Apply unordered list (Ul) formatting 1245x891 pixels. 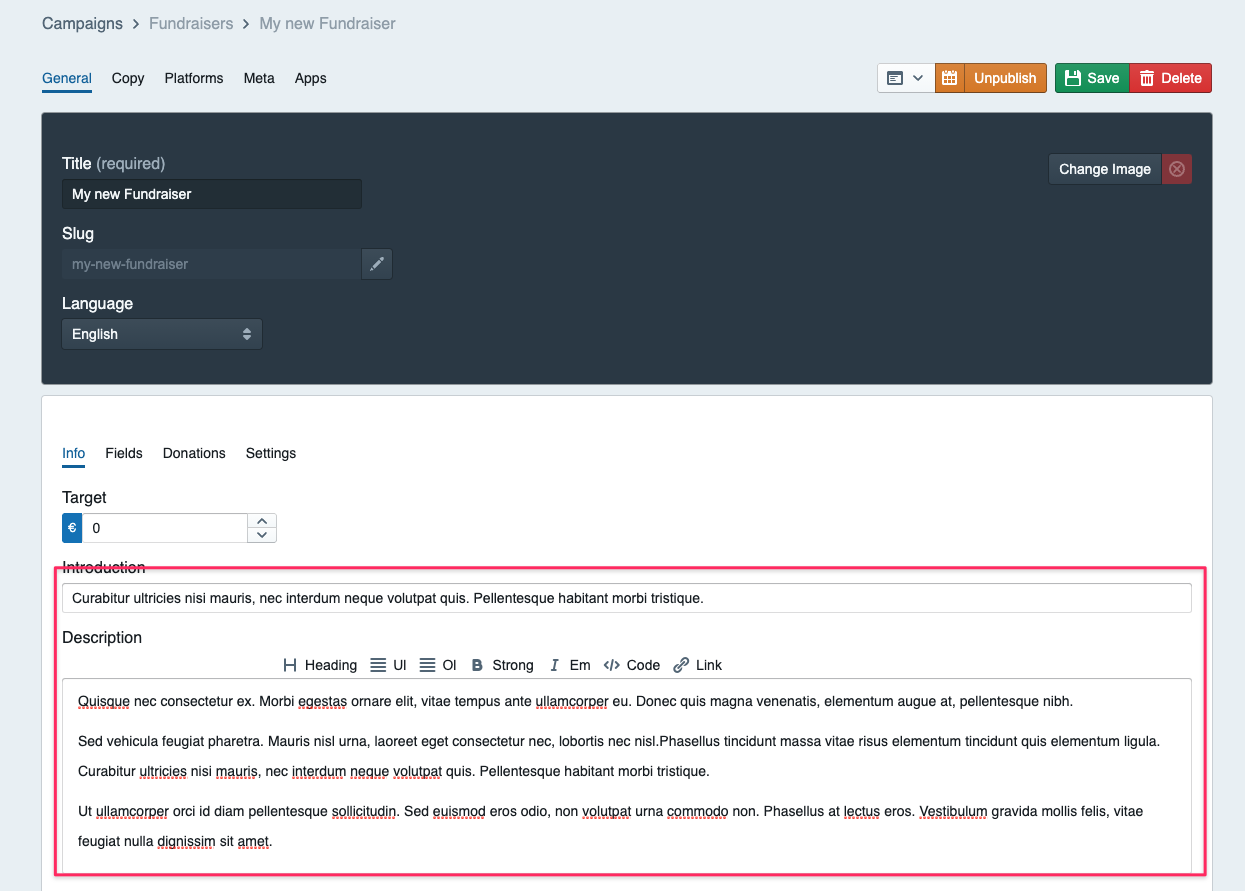point(388,665)
